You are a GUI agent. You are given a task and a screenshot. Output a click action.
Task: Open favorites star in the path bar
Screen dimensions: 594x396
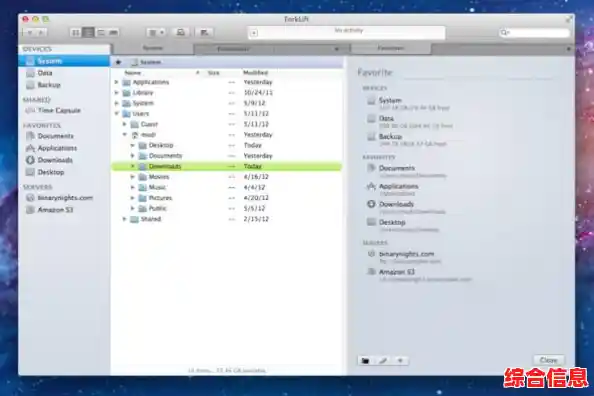click(118, 62)
